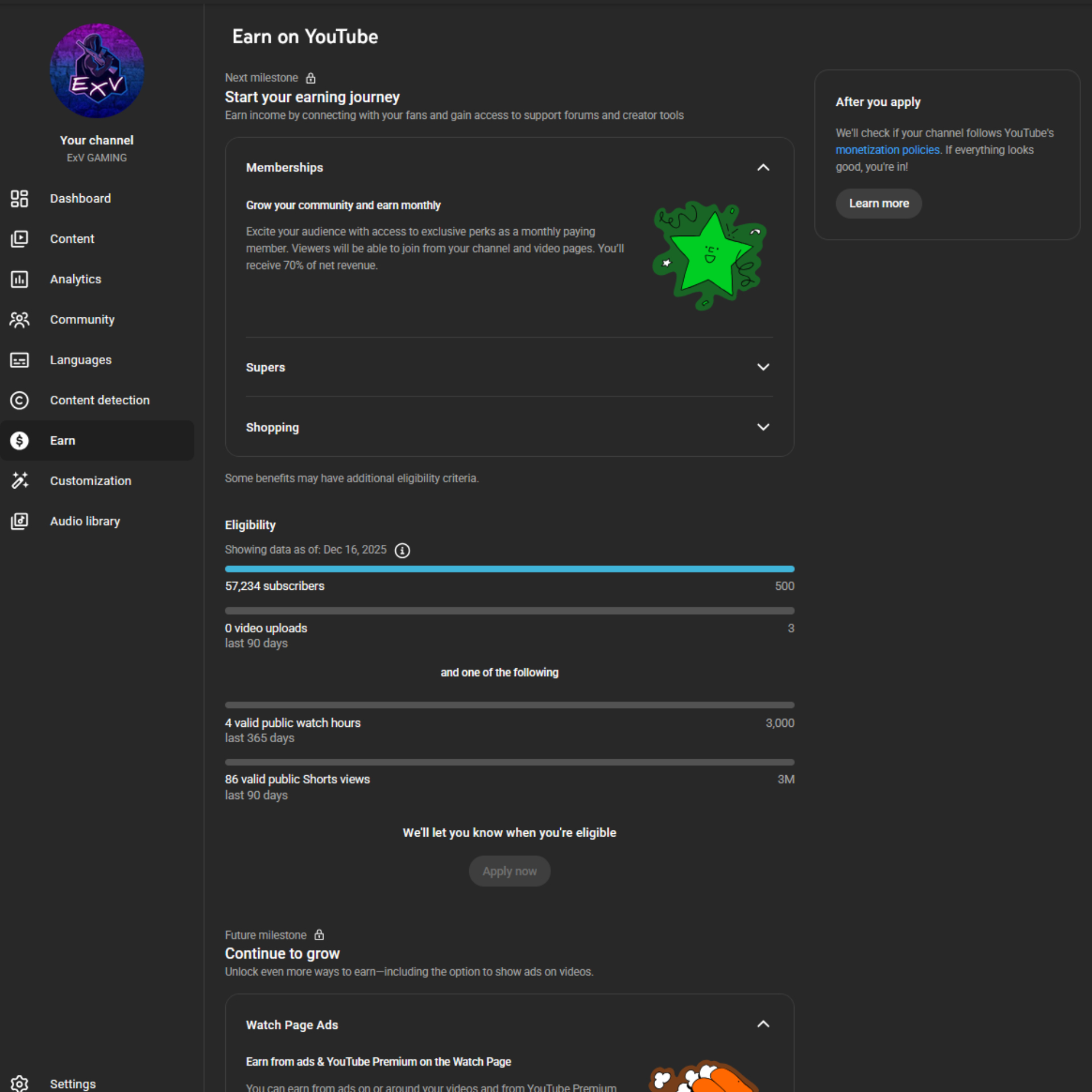Select the Earn menu item
1092x1092 pixels.
click(63, 441)
